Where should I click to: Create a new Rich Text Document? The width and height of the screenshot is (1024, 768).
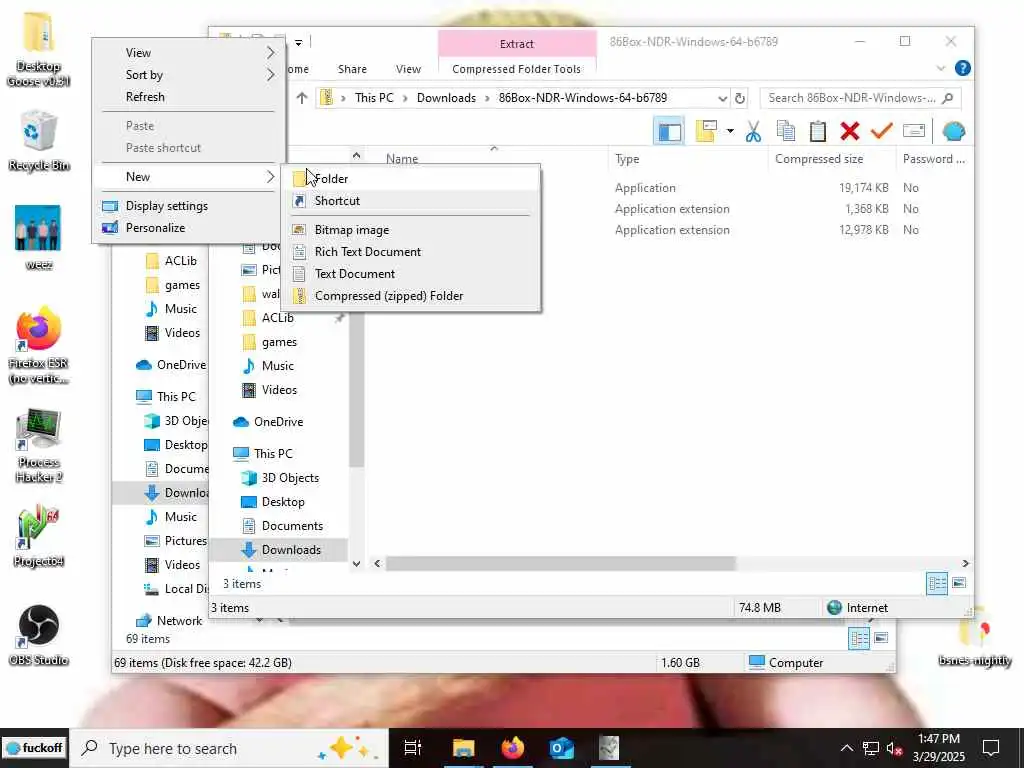tap(411, 252)
